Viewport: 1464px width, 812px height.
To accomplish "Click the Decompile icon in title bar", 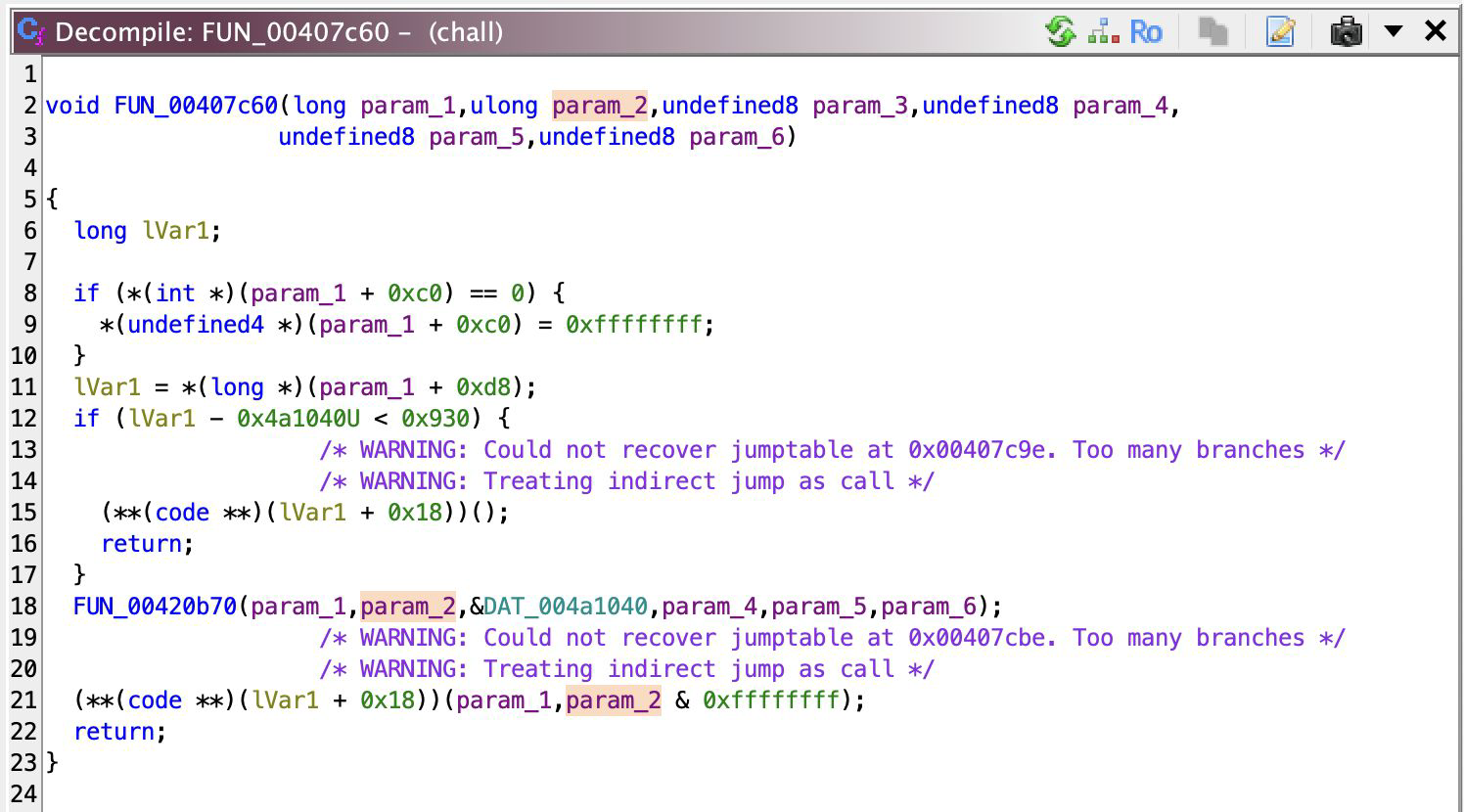I will tap(31, 32).
